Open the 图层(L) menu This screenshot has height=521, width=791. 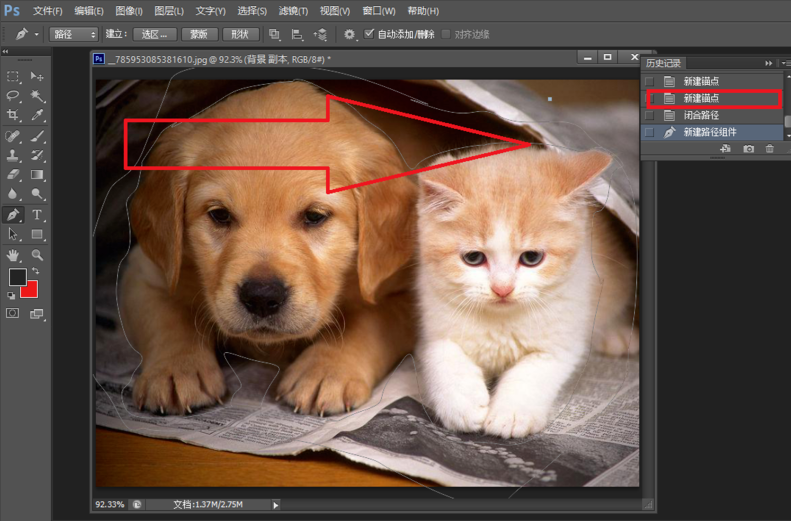[169, 11]
